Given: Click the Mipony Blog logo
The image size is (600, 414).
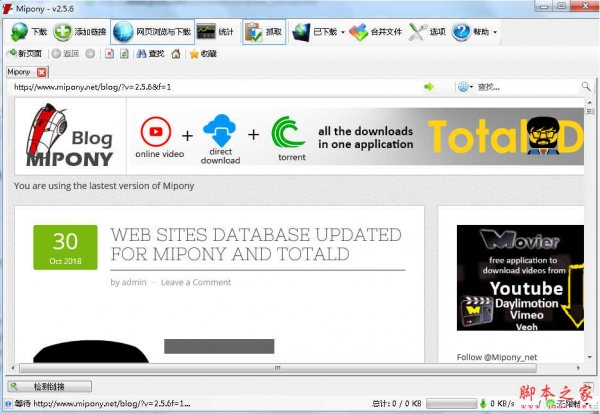Looking at the screenshot, I should tap(70, 135).
